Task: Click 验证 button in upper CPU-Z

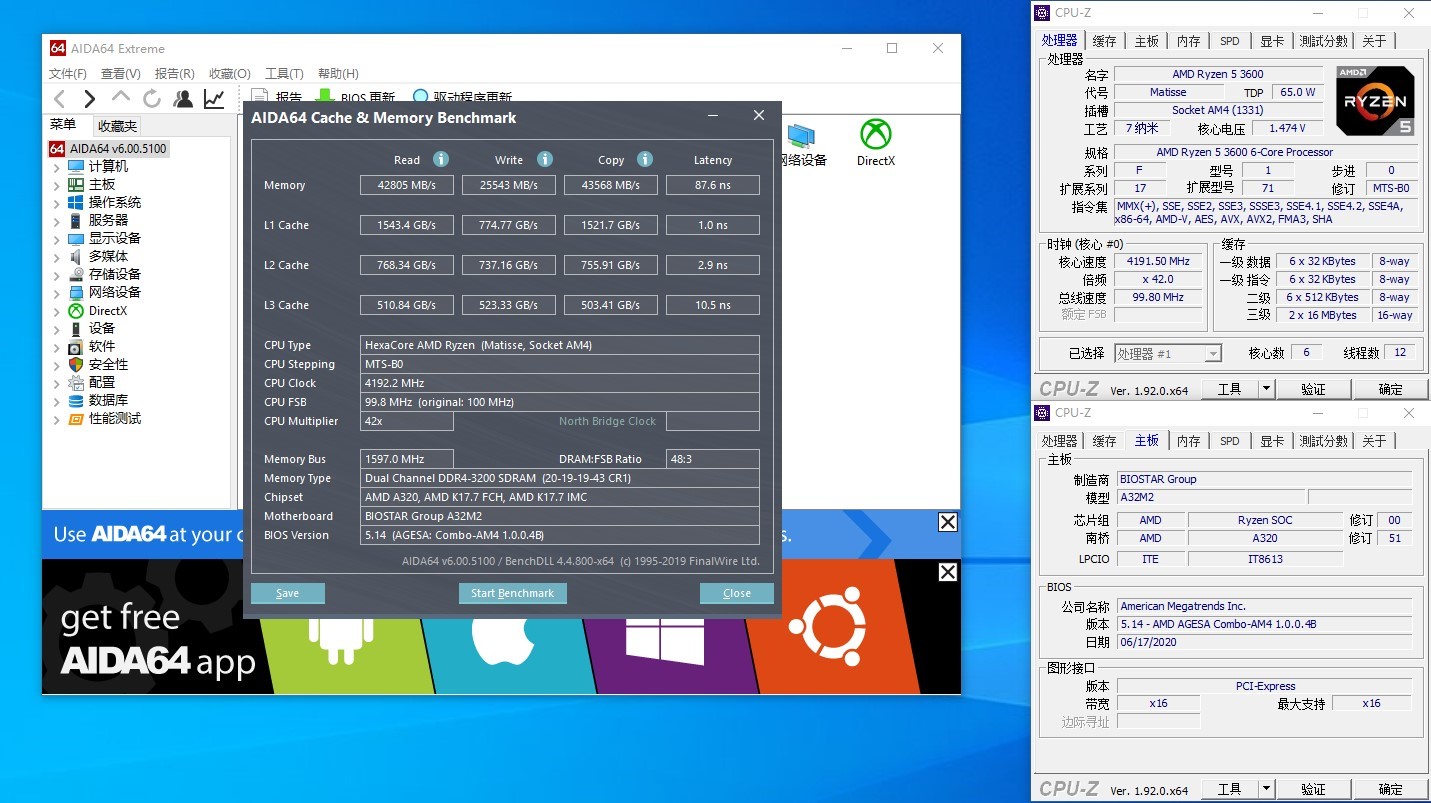Action: pyautogui.click(x=1313, y=389)
